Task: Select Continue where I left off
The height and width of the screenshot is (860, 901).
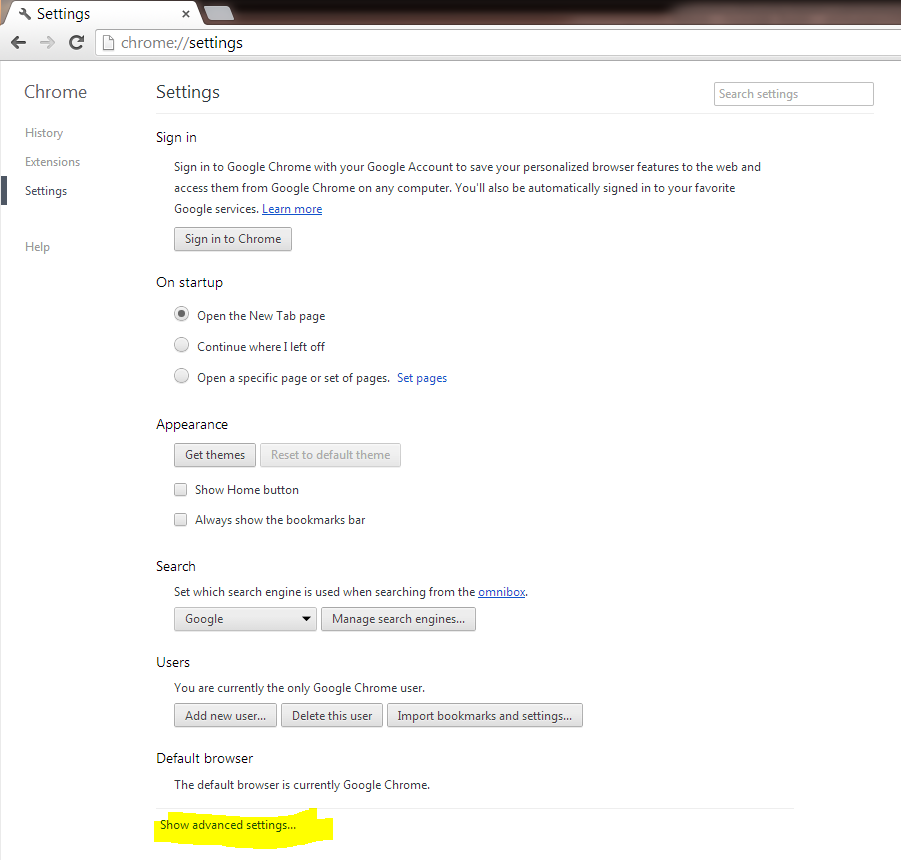Action: (182, 345)
